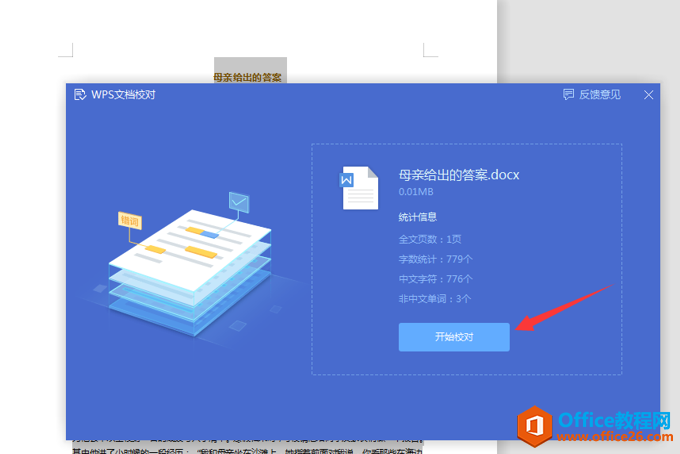Click the 0.01MB file size text
The width and height of the screenshot is (680, 454).
416,192
